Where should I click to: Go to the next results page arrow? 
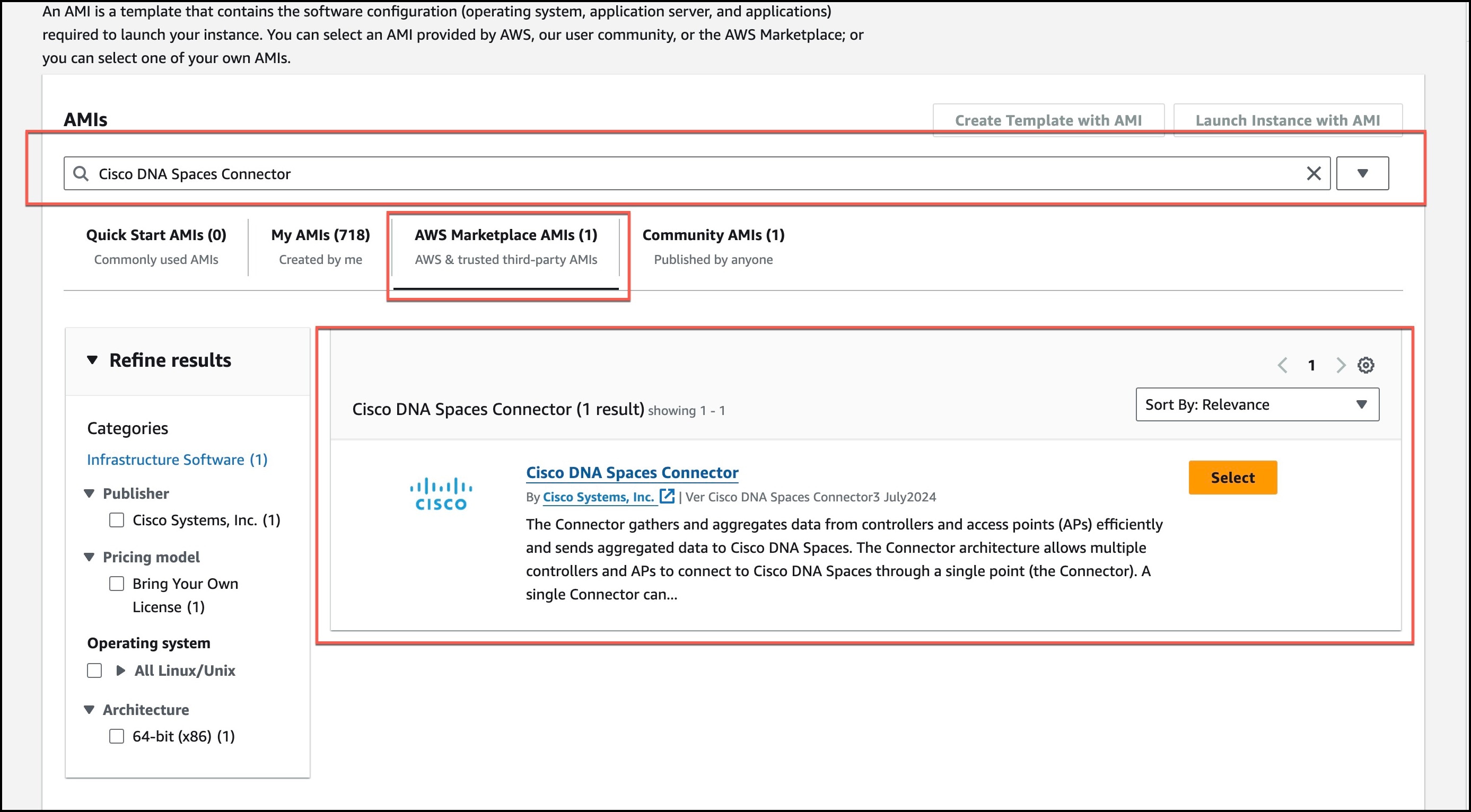coord(1341,365)
